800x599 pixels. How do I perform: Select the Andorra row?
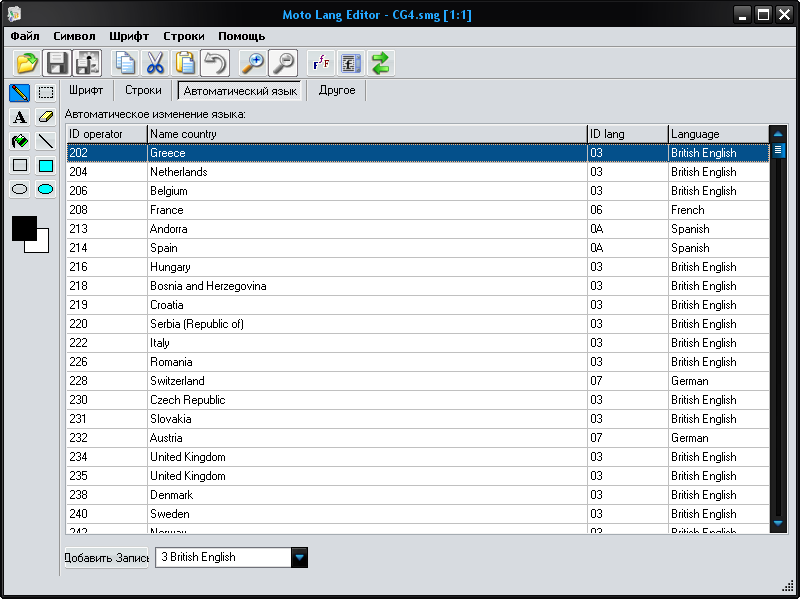pos(418,229)
